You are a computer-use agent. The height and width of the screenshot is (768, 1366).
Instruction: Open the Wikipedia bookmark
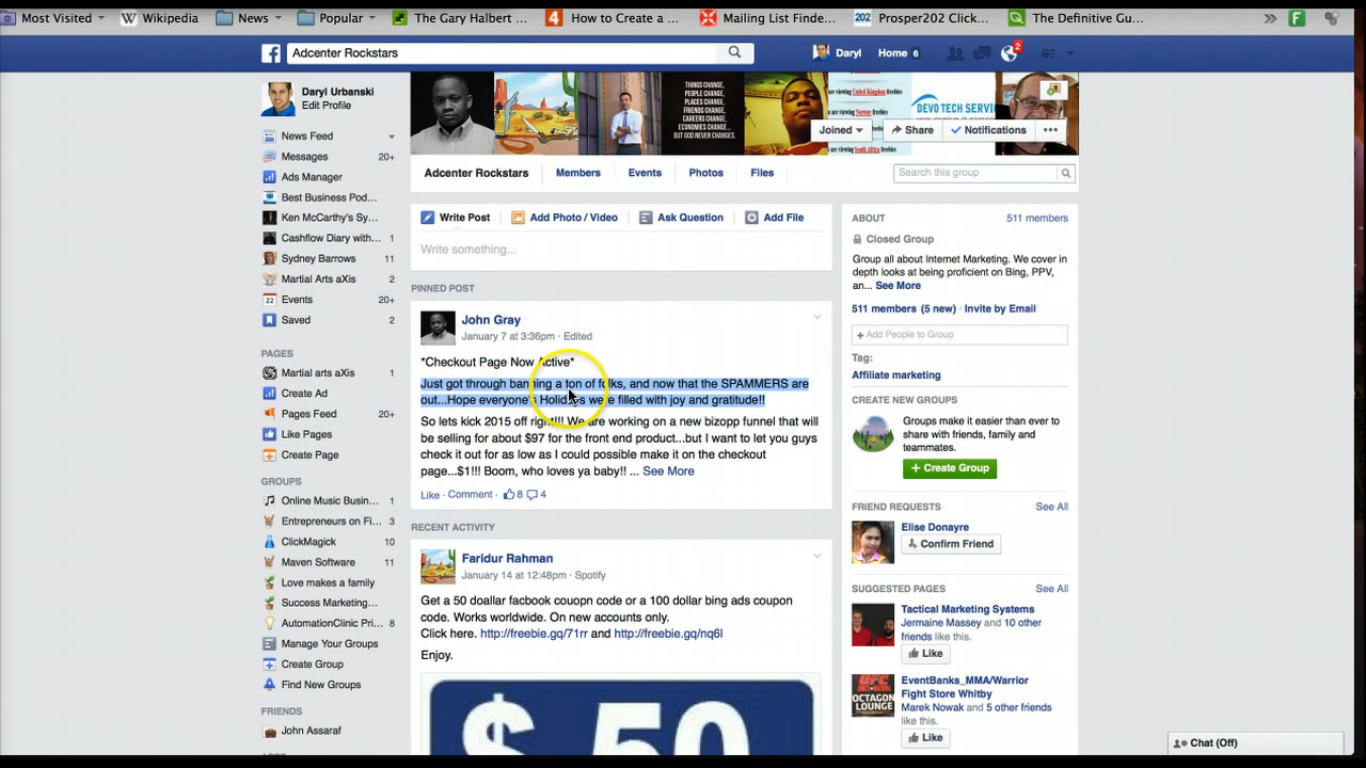pyautogui.click(x=159, y=18)
